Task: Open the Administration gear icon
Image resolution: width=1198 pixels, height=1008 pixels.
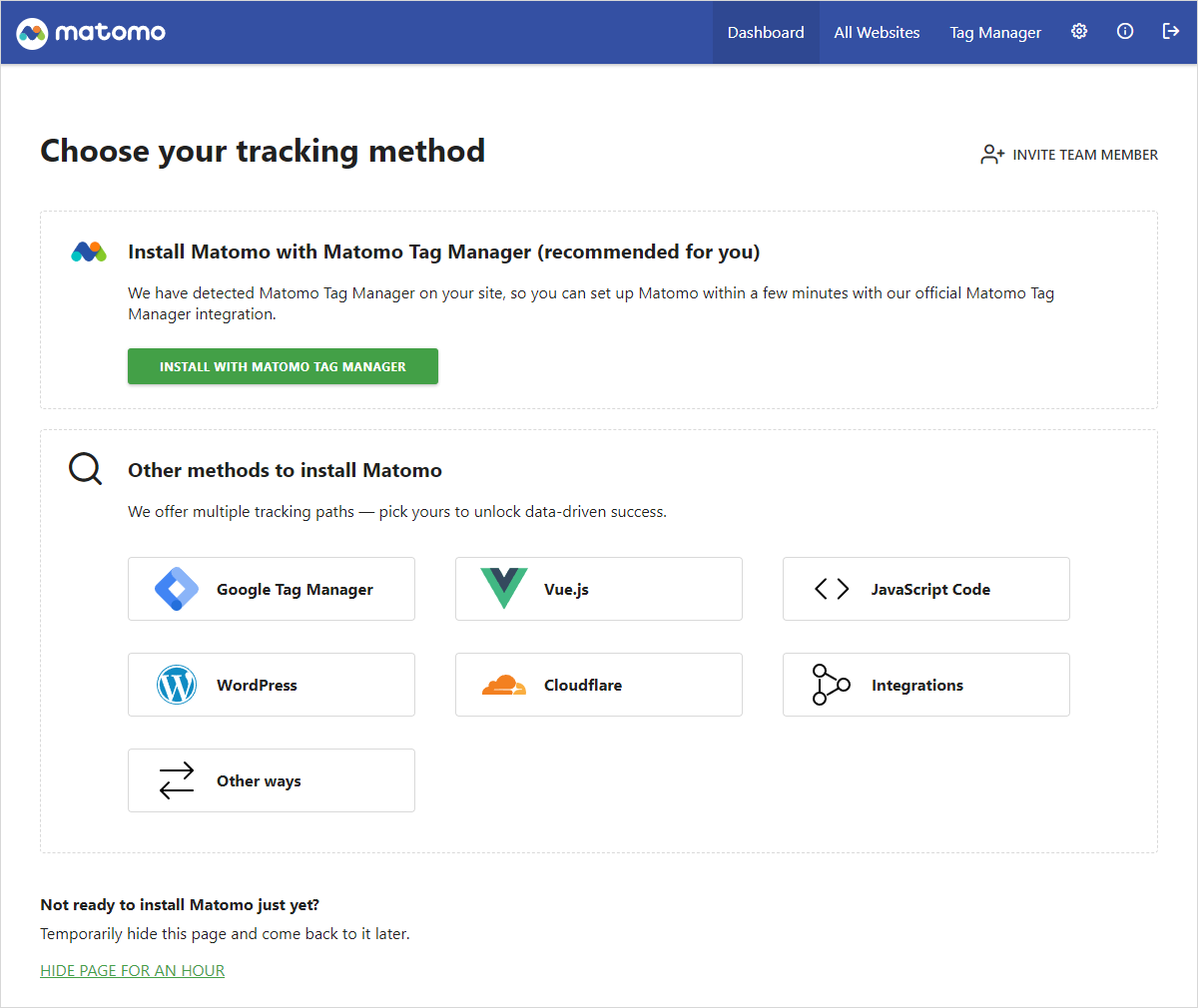Action: (1079, 32)
